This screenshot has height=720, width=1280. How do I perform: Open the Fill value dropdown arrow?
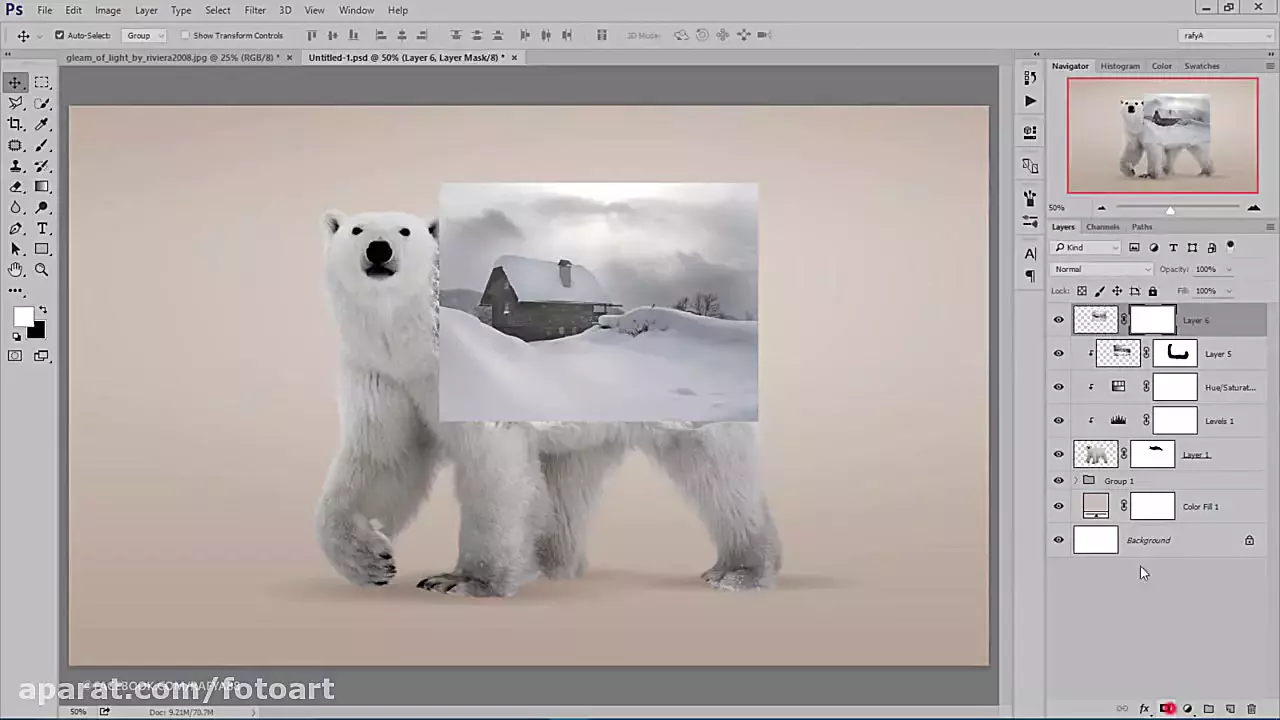tap(1229, 291)
